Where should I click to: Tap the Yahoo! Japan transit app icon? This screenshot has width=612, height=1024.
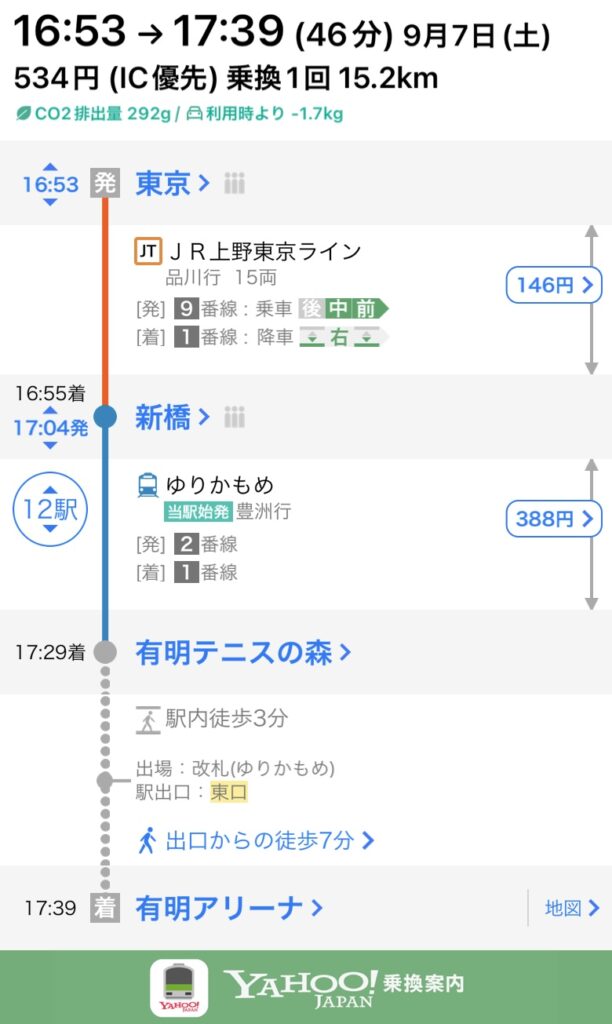point(179,988)
